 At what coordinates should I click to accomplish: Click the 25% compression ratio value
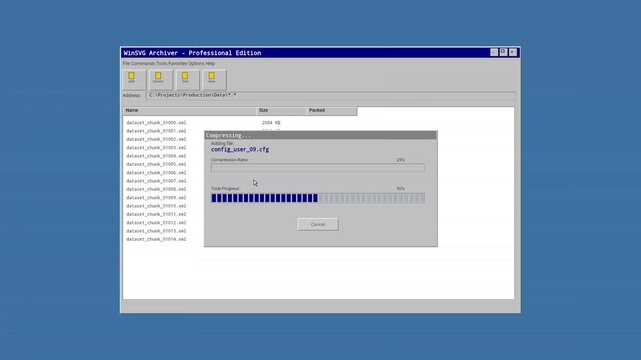401,160
